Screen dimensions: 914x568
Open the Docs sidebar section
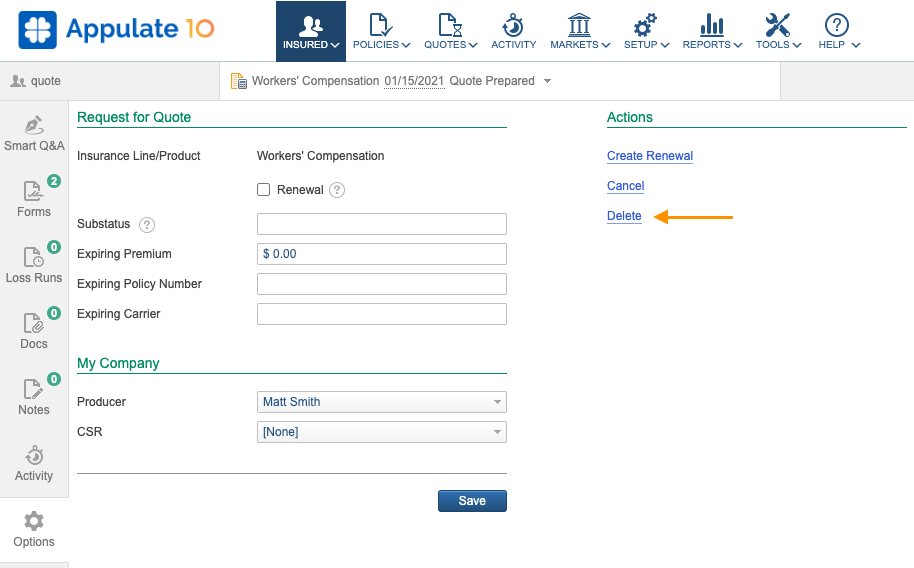coord(34,331)
